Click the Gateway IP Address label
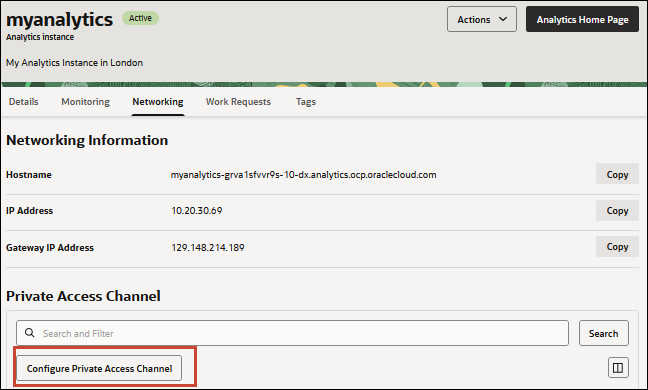The height and width of the screenshot is (390, 648). click(50, 247)
